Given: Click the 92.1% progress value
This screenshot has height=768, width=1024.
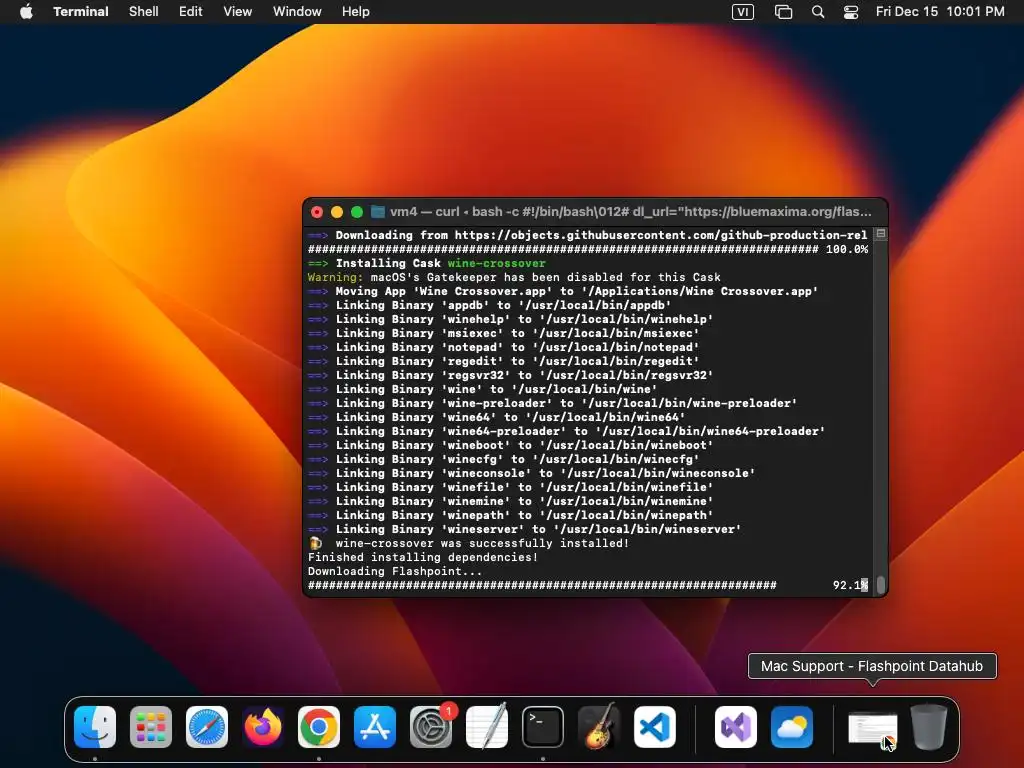Looking at the screenshot, I should 850,585.
